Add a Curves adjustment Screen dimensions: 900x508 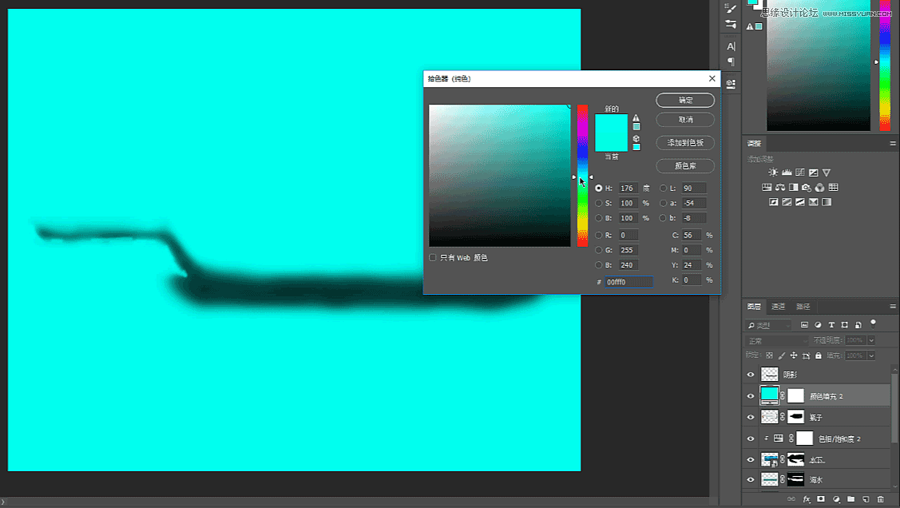click(x=800, y=172)
